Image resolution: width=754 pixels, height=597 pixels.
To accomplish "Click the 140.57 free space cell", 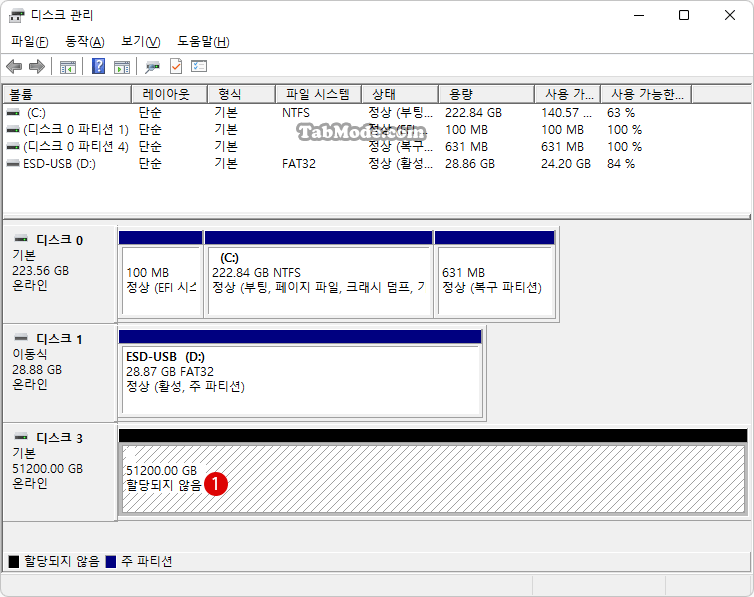I will (x=566, y=112).
